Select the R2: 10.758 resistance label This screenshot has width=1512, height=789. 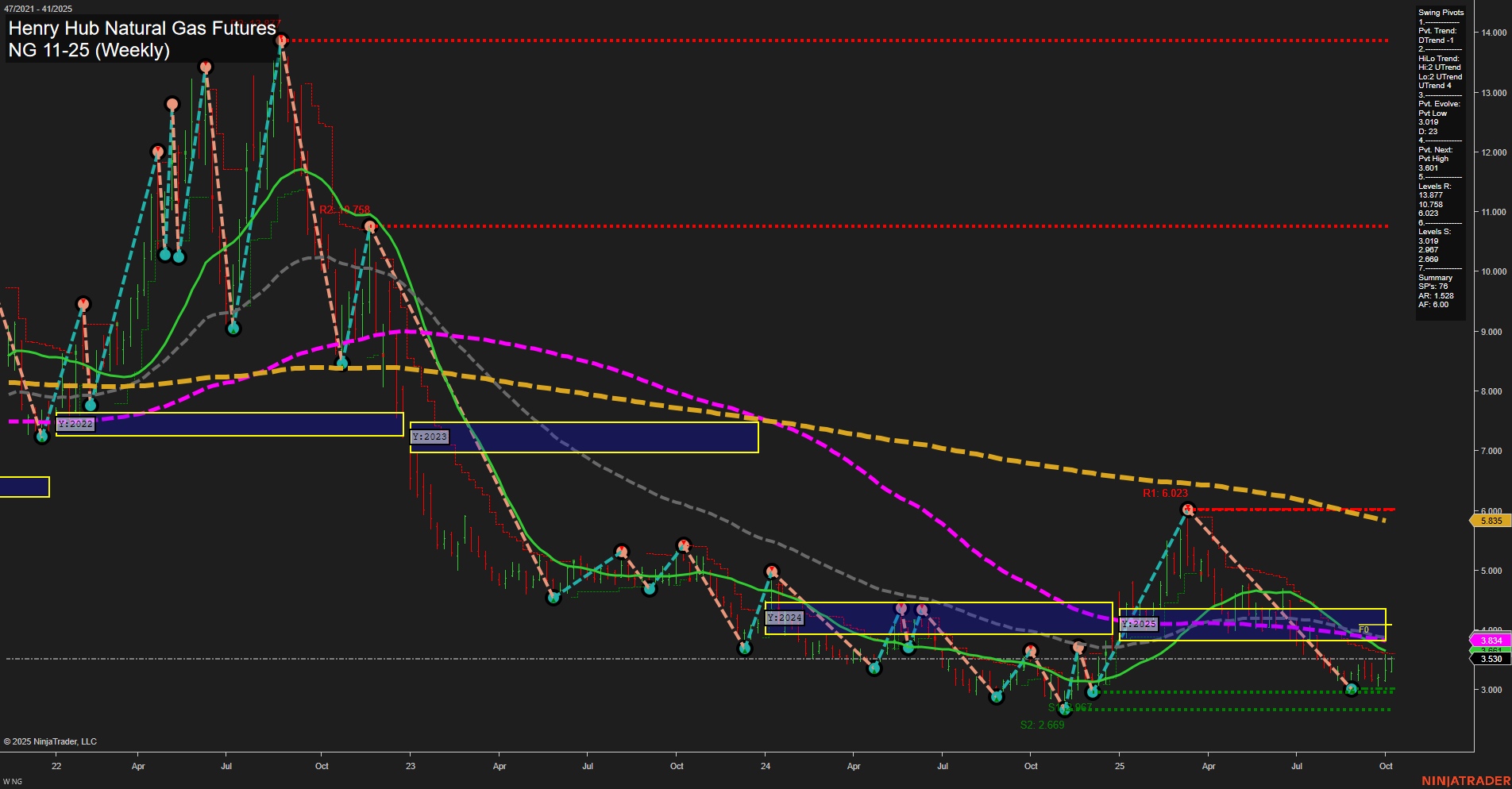[343, 210]
